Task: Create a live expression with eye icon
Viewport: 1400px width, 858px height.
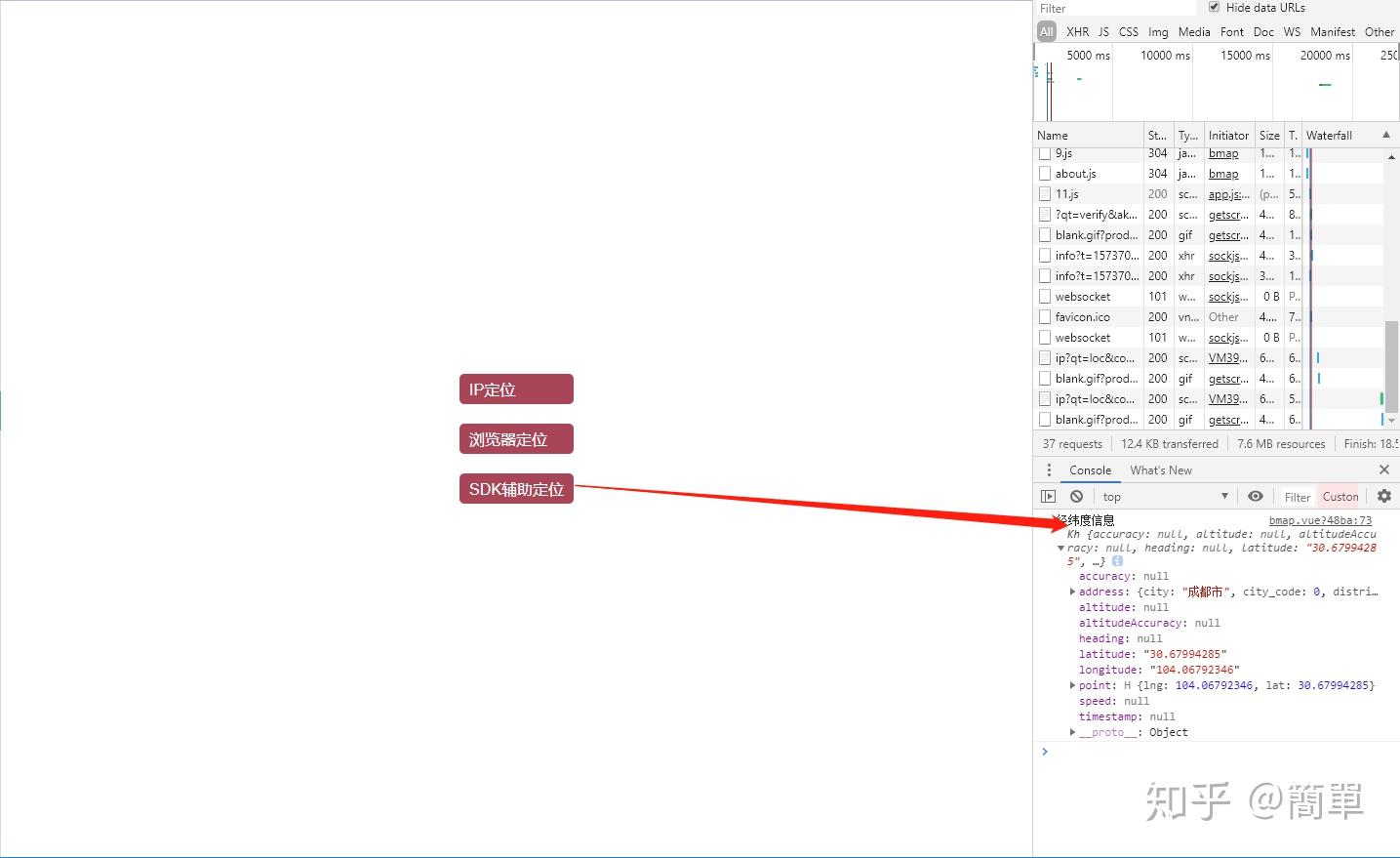Action: click(x=1256, y=496)
